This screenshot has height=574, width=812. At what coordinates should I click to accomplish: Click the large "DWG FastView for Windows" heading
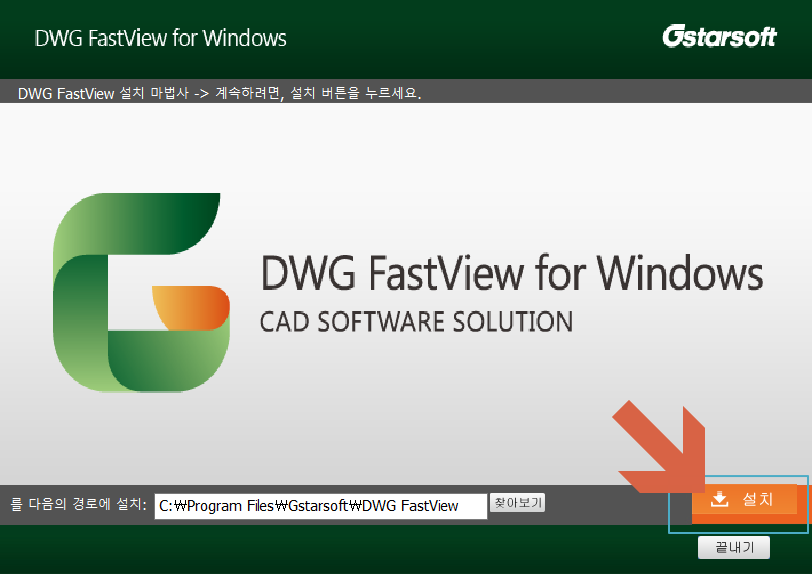512,273
